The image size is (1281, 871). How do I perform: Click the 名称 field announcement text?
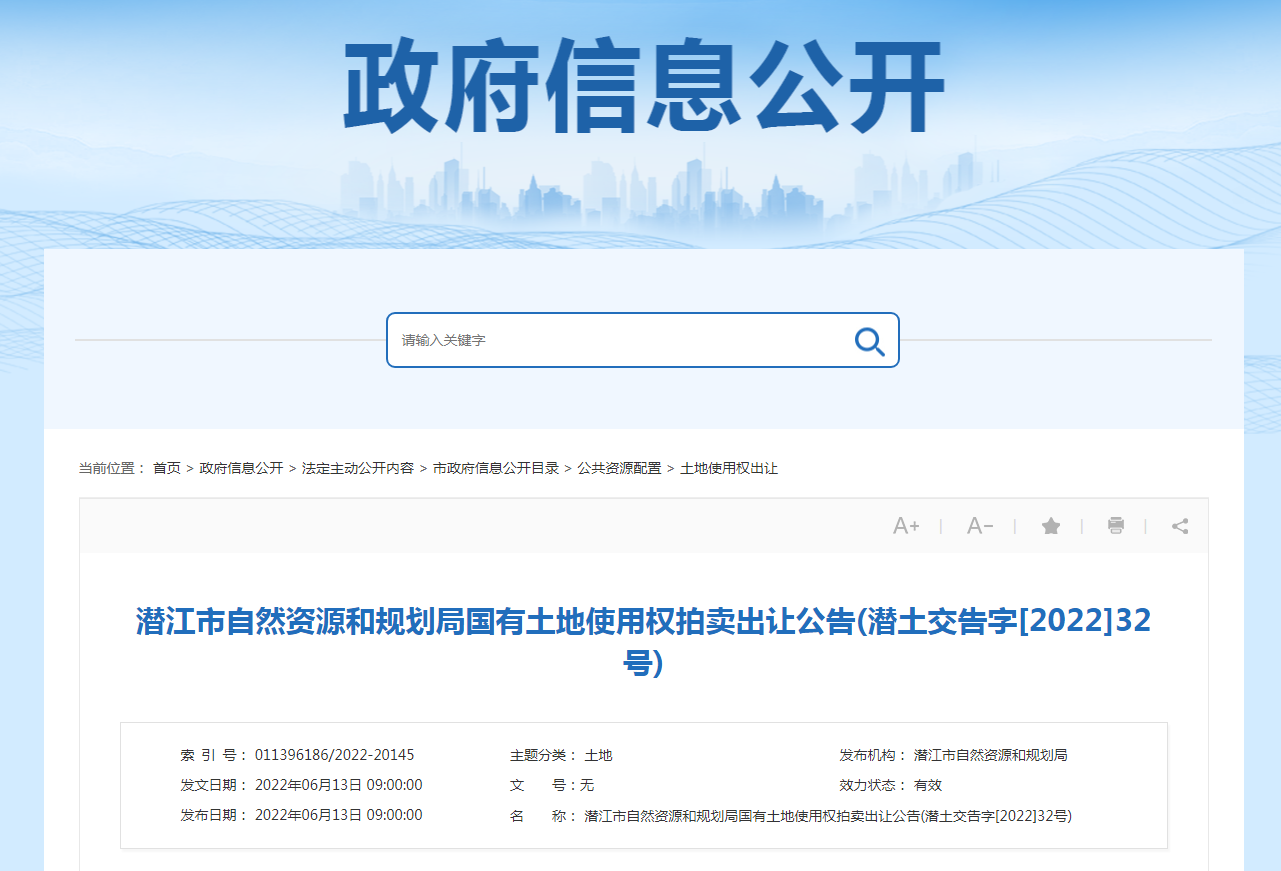coord(827,816)
